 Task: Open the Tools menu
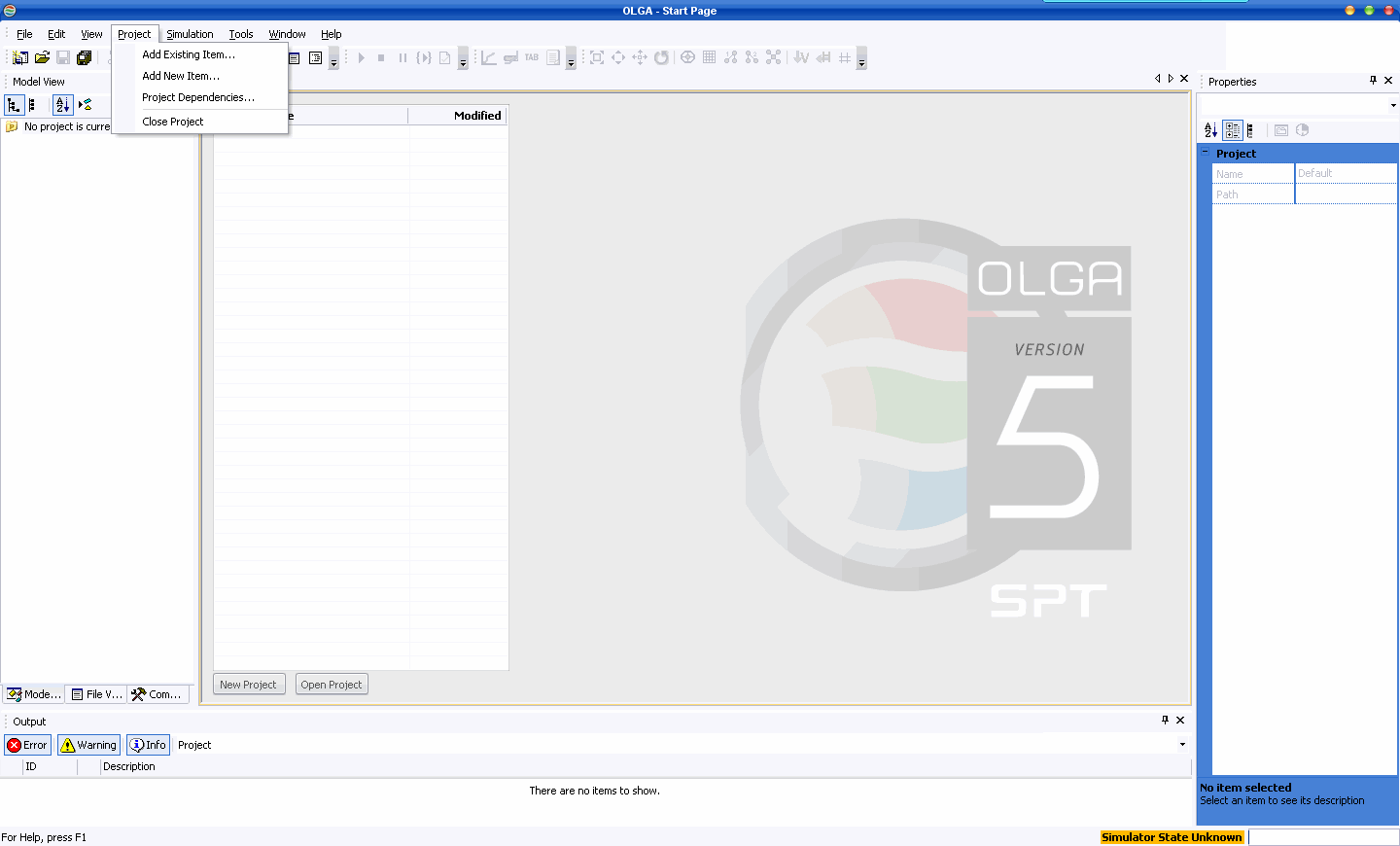(241, 34)
